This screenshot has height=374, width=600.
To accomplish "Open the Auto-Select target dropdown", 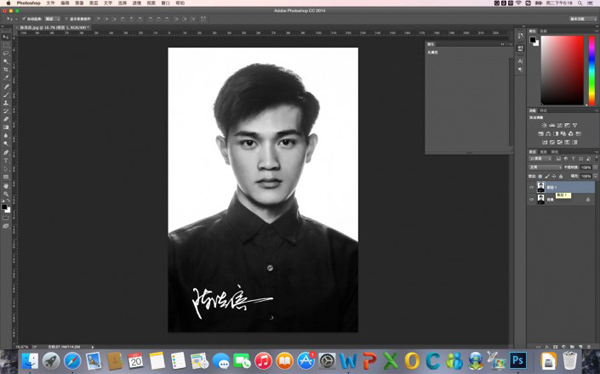I will (52, 18).
